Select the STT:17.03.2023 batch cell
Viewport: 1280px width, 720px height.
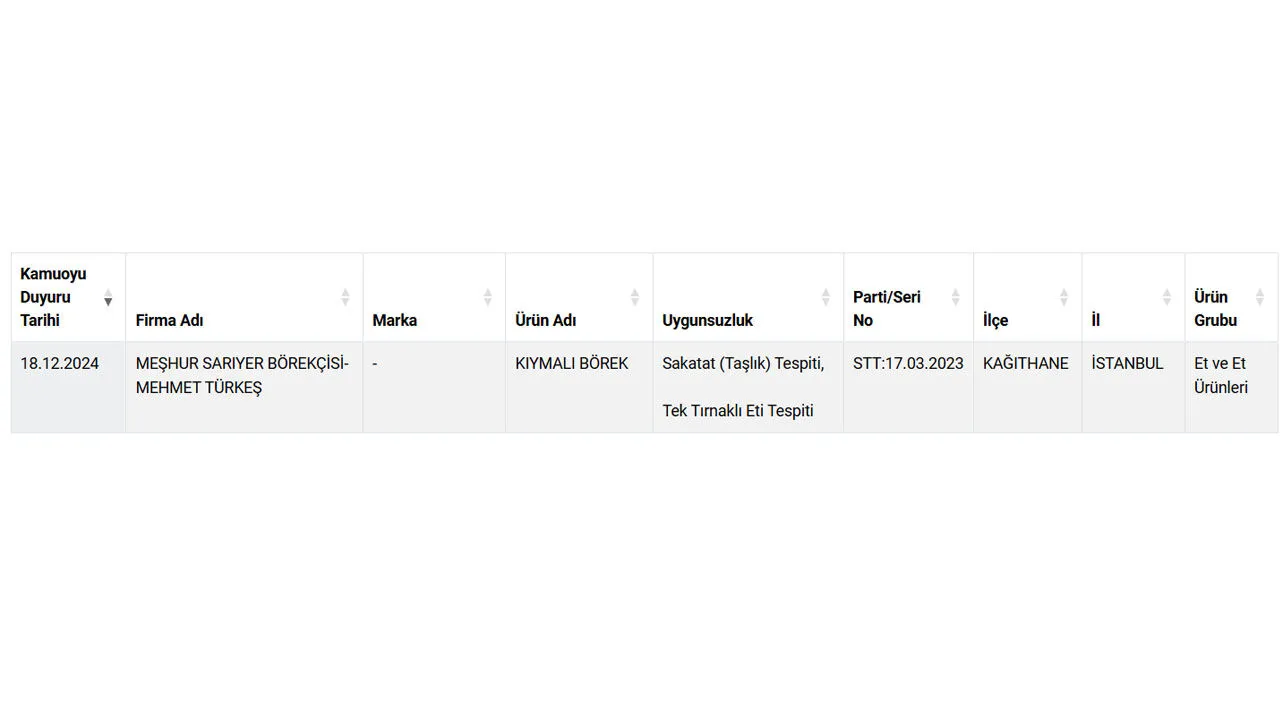[x=908, y=364]
